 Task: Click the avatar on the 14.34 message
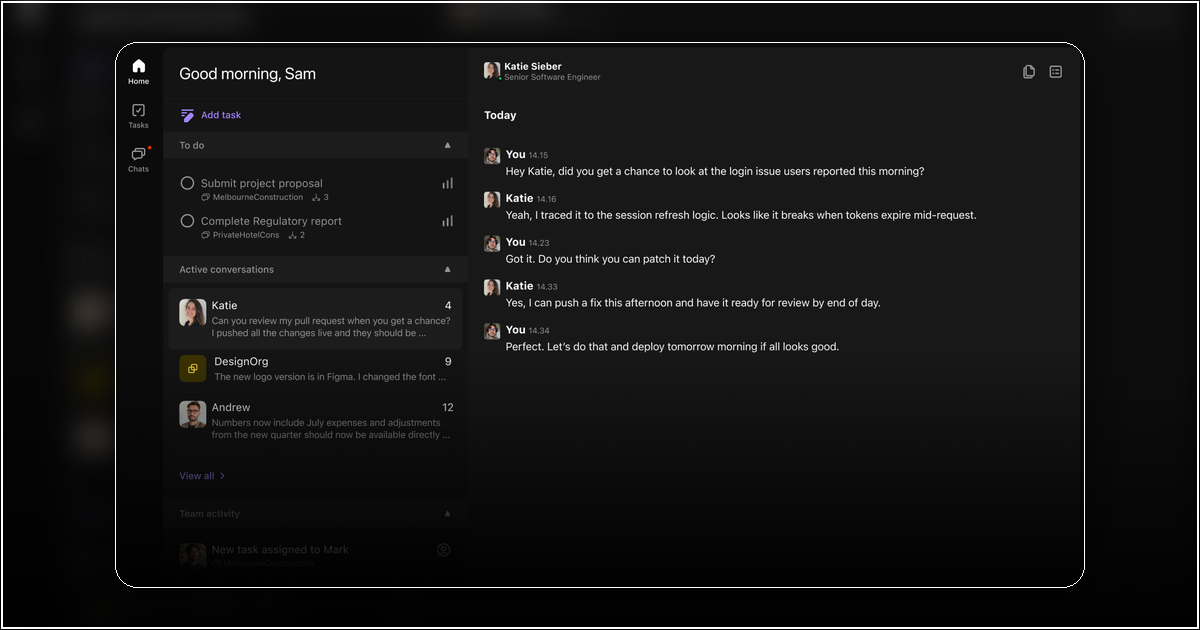tap(492, 331)
